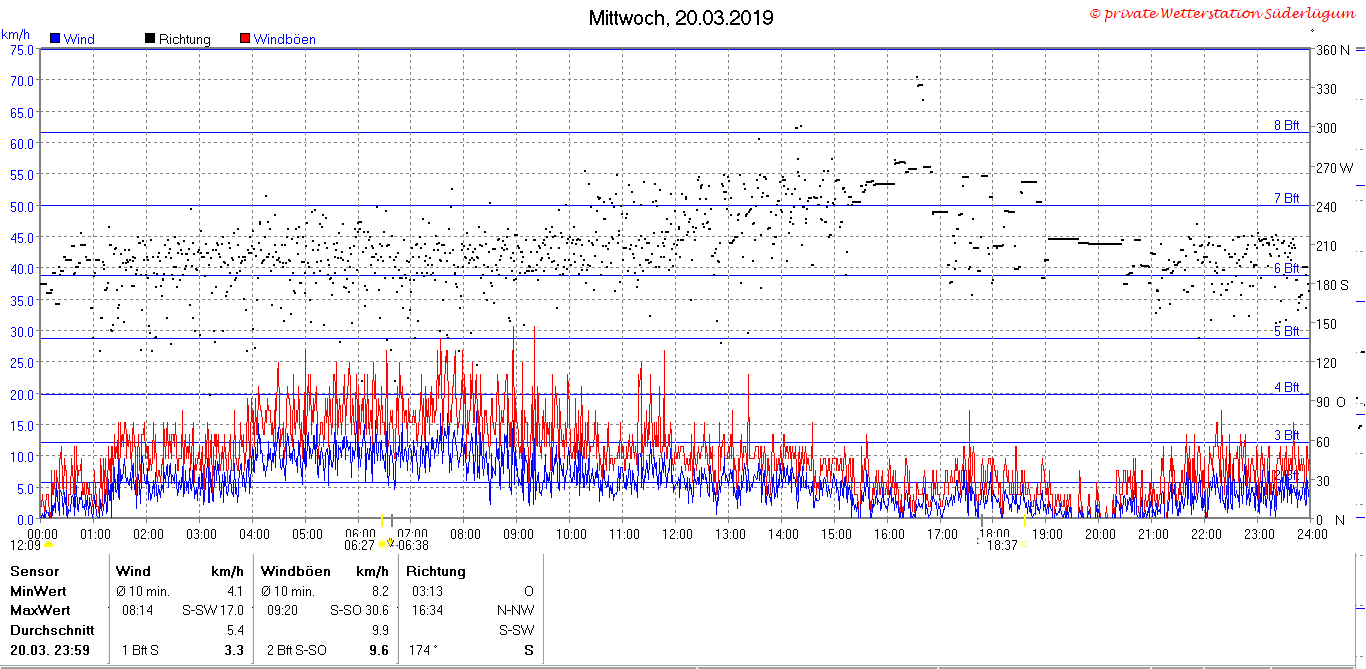Select the Richtung column header in table
The height and width of the screenshot is (669, 1366).
click(435, 571)
